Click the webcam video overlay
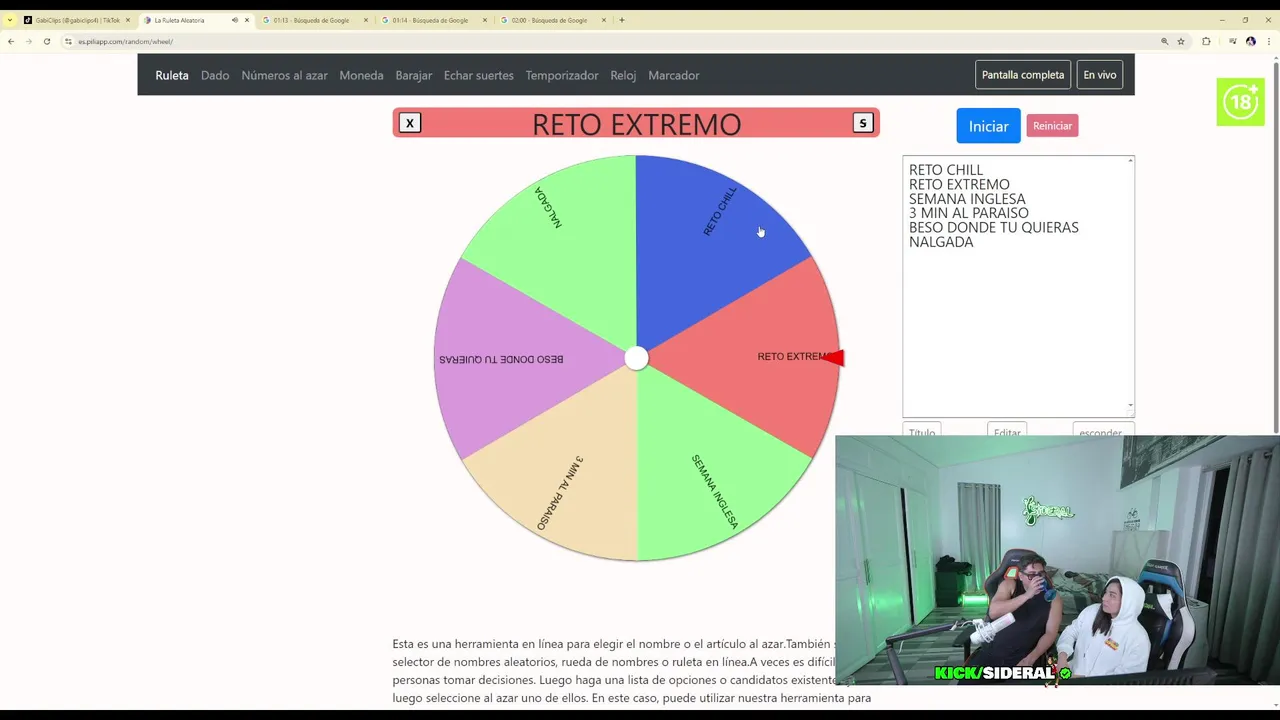Viewport: 1280px width, 720px height. pyautogui.click(x=1057, y=560)
